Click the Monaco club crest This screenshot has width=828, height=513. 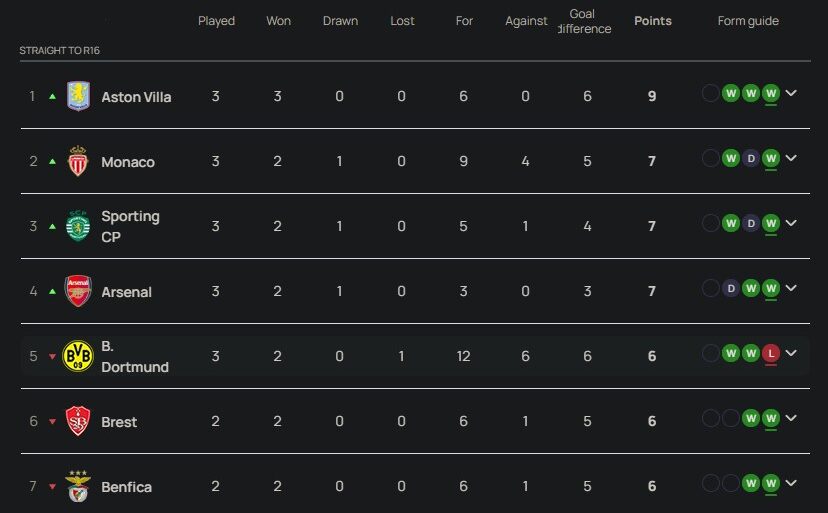[x=78, y=161]
